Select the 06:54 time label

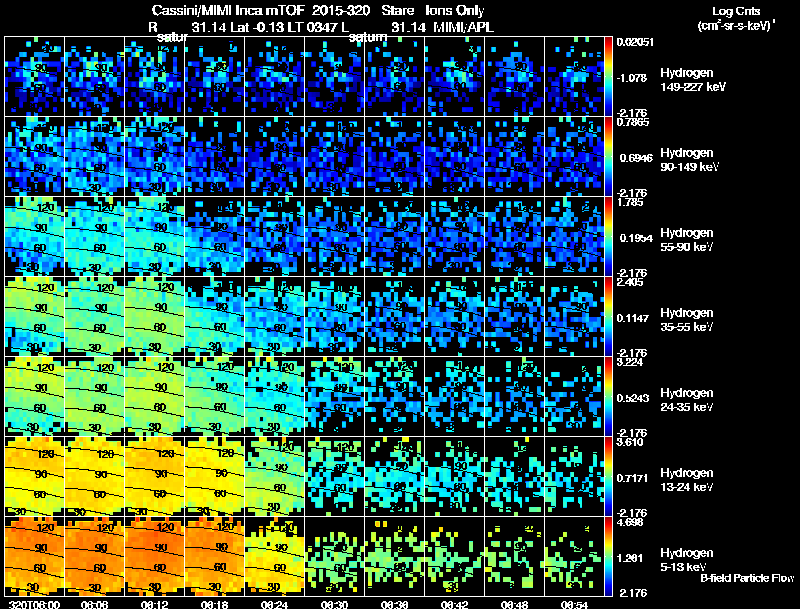point(574,604)
